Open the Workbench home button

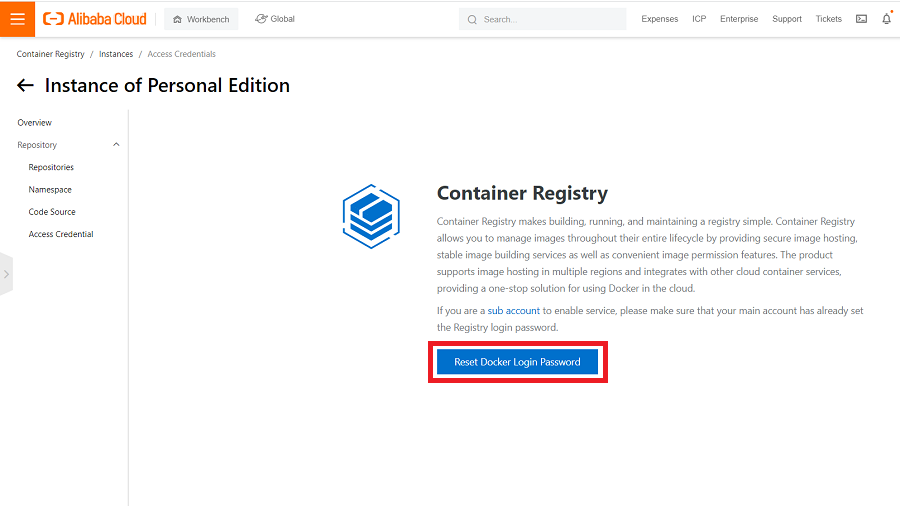click(200, 19)
